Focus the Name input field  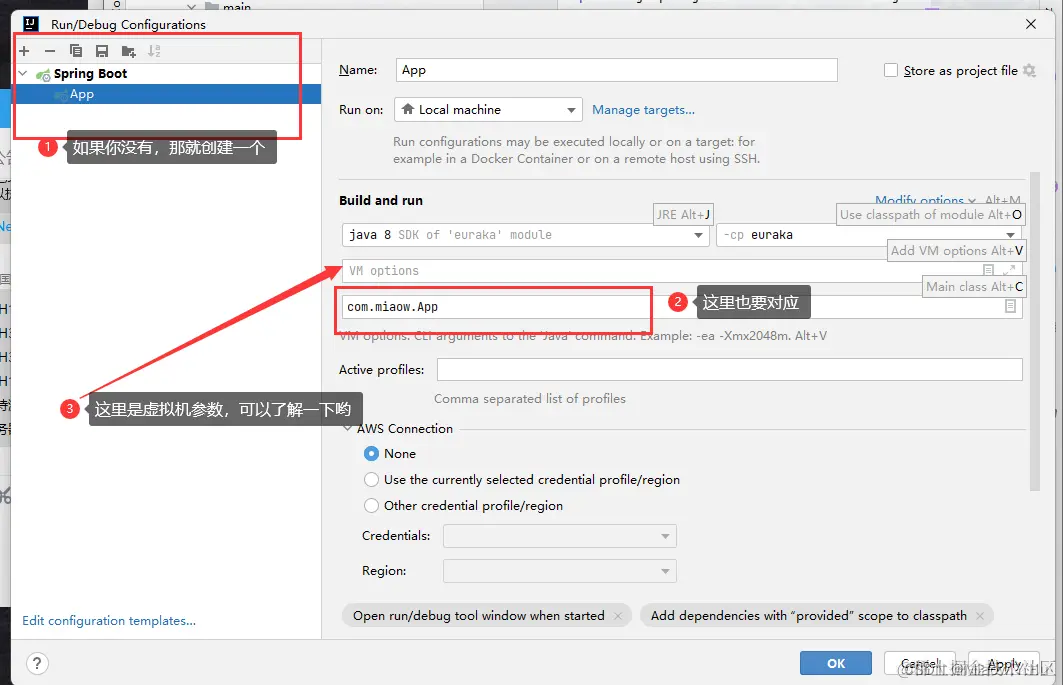click(617, 70)
